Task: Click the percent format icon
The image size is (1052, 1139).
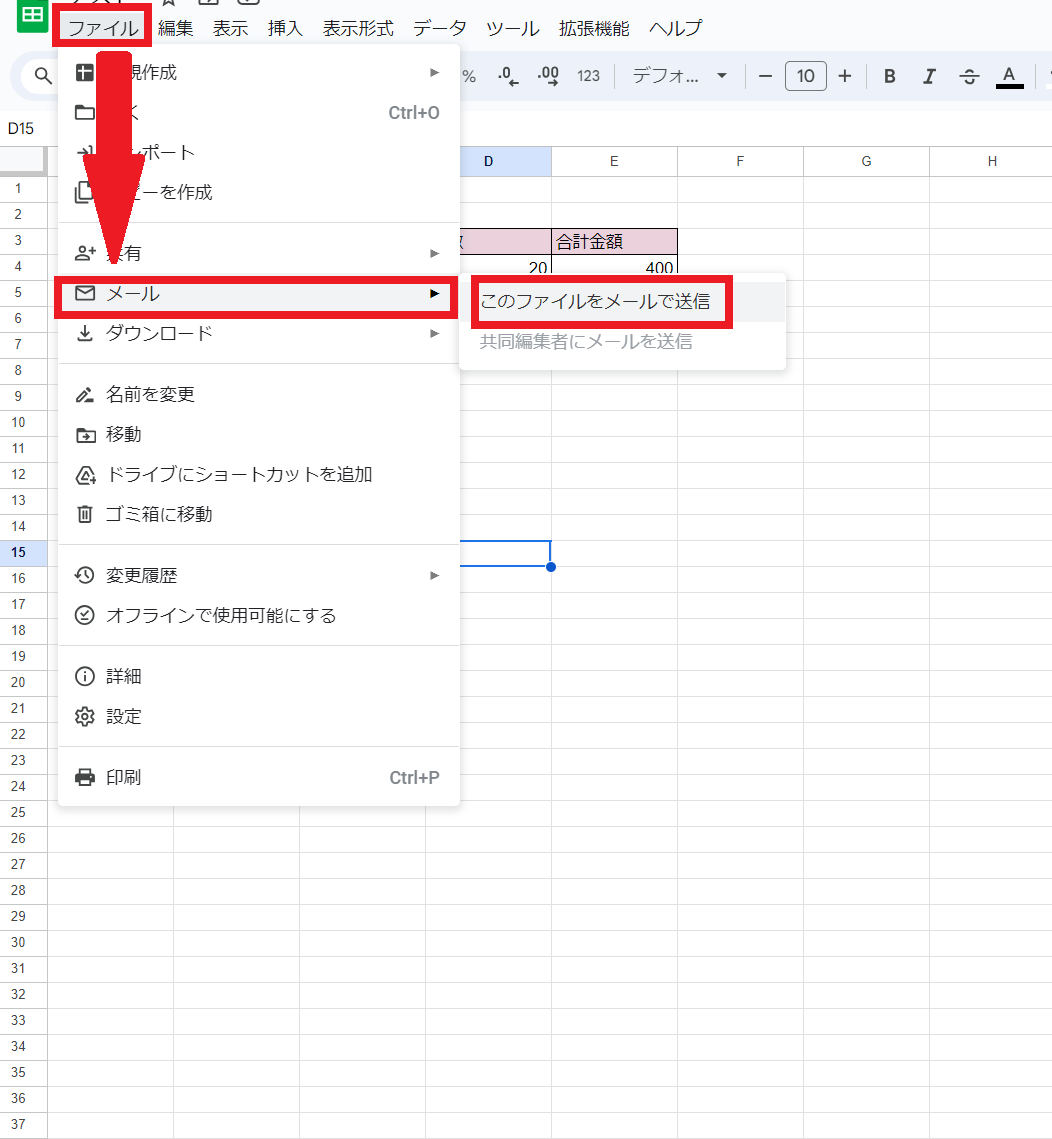Action: (469, 76)
